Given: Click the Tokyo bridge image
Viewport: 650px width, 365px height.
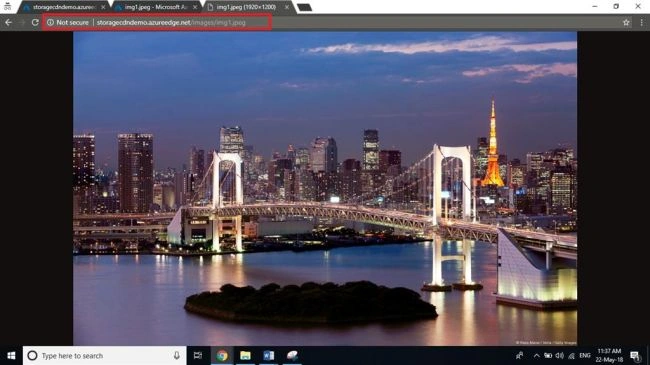Looking at the screenshot, I should coord(325,188).
